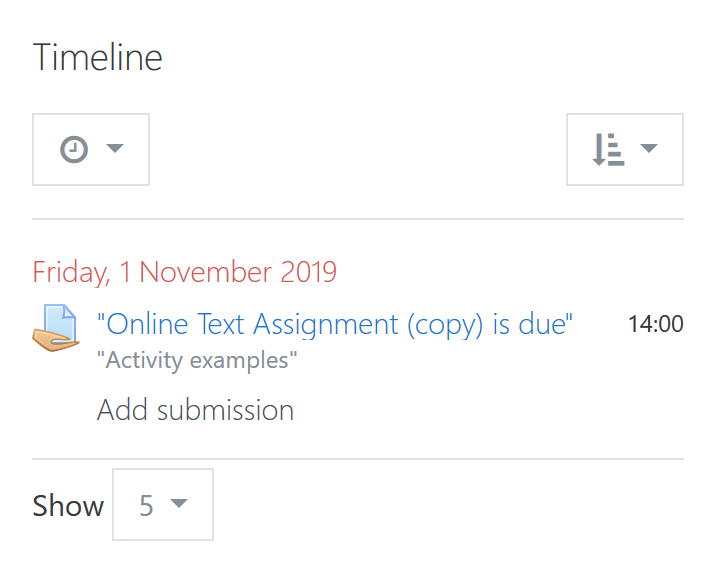This screenshot has height=572, width=716.
Task: Click the word "Assignment" in the due link
Action: (x=326, y=325)
